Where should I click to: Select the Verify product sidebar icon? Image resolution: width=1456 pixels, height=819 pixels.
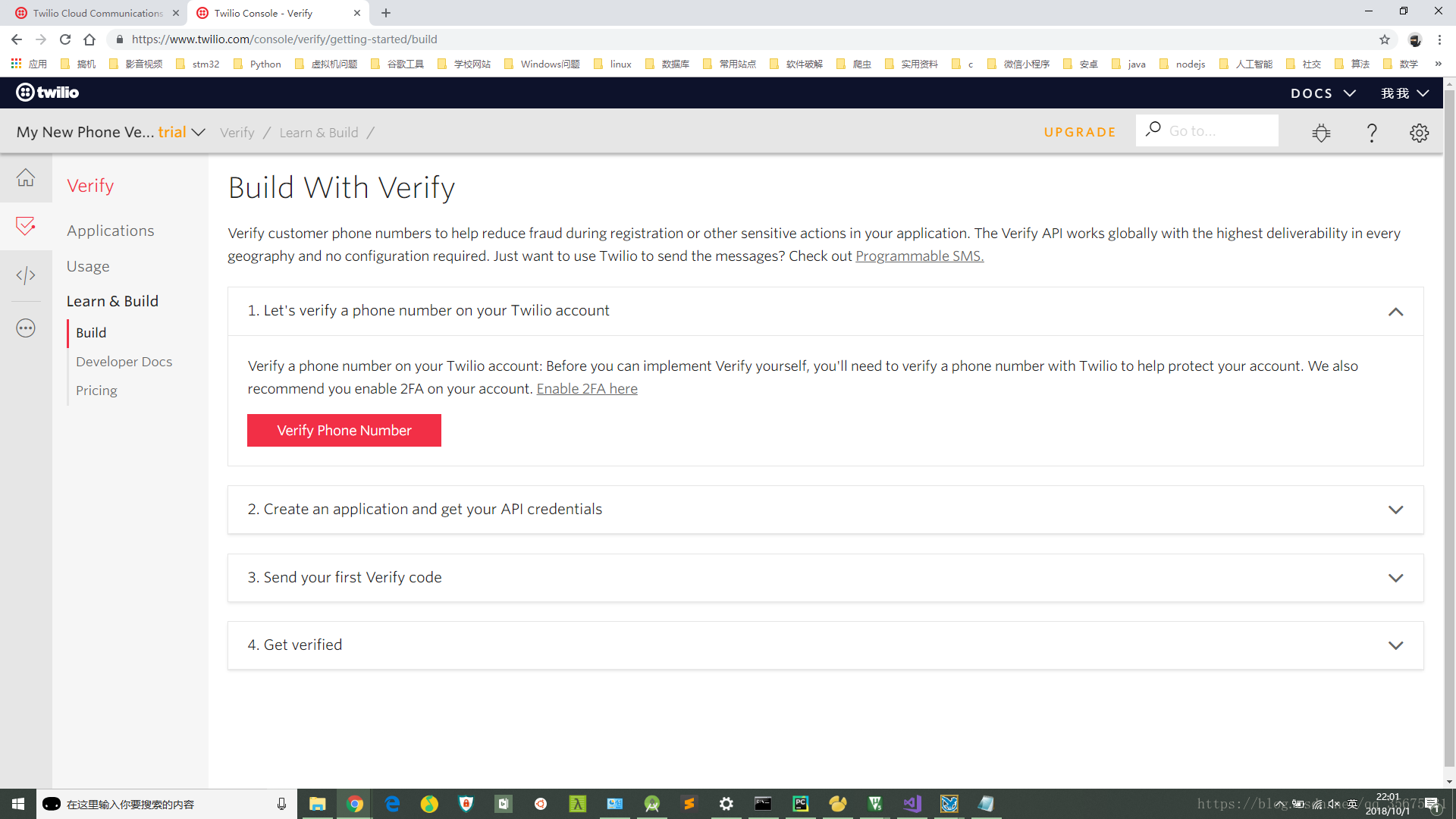pos(26,226)
